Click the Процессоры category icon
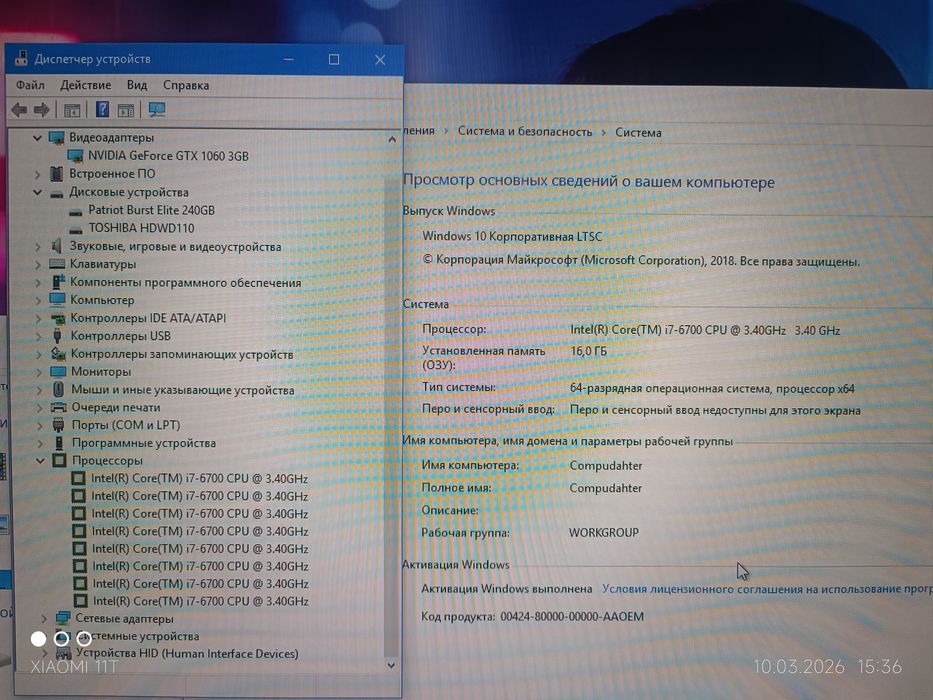This screenshot has height=700, width=933. 59,460
